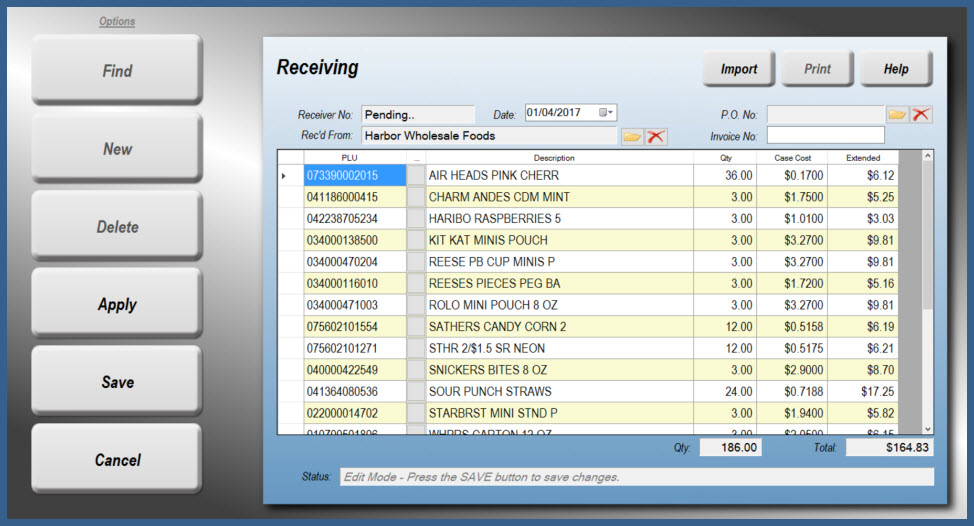Create a New receiver record

(x=117, y=148)
